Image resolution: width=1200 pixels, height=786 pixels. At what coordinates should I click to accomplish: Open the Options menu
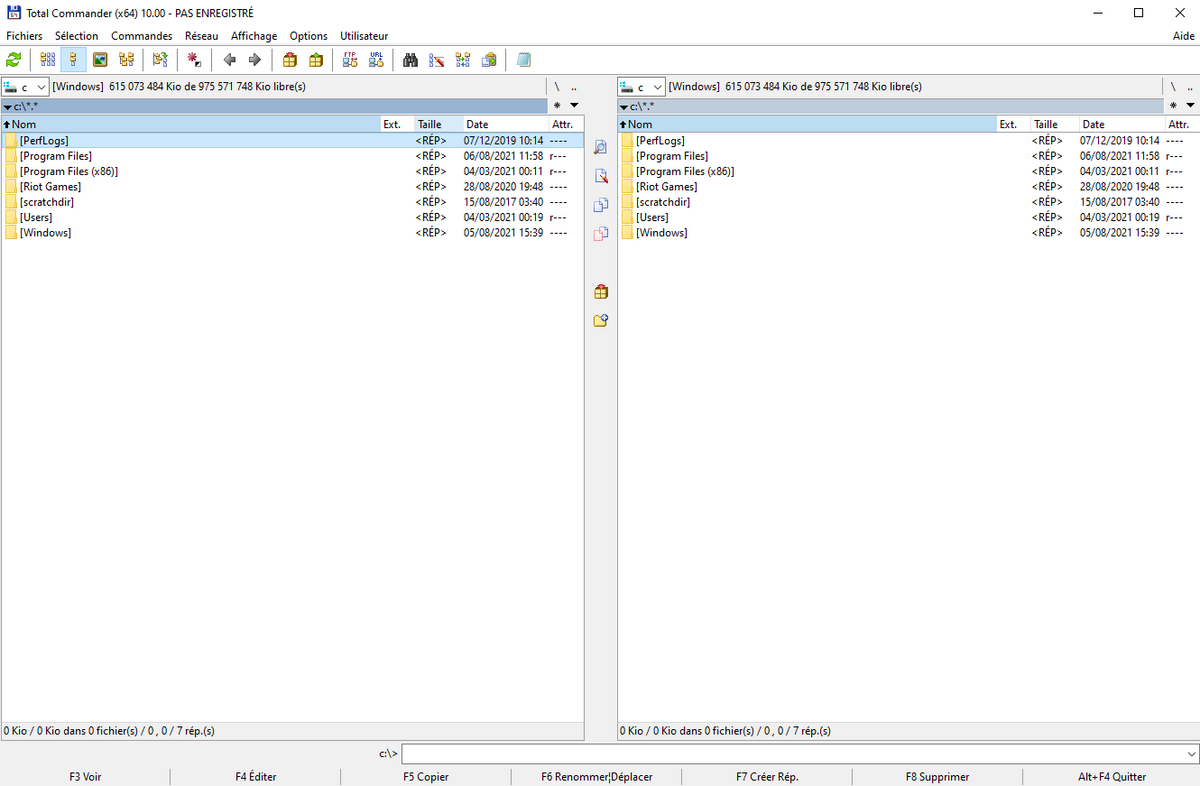point(309,36)
